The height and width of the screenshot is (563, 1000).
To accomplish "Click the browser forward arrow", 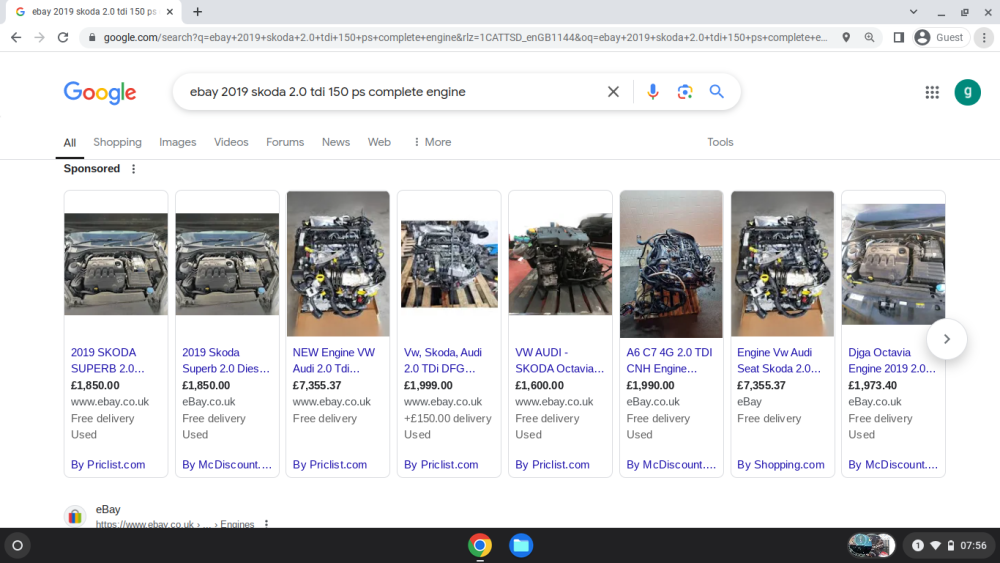I will tap(40, 38).
